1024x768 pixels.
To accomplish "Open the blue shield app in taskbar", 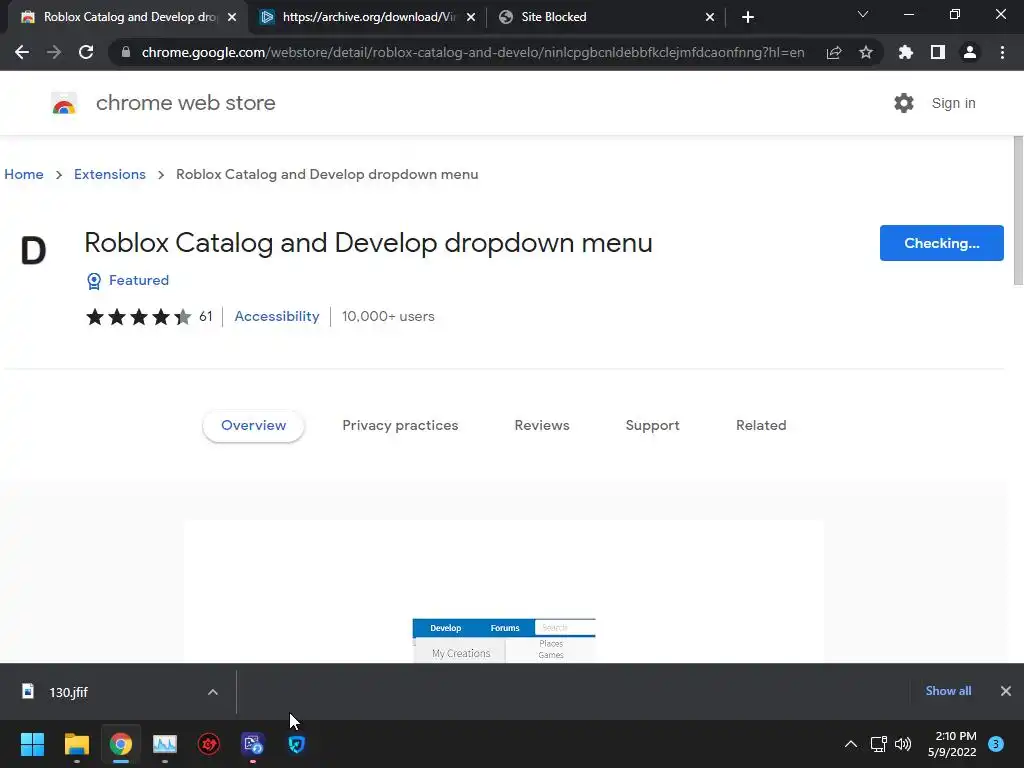I will [296, 744].
